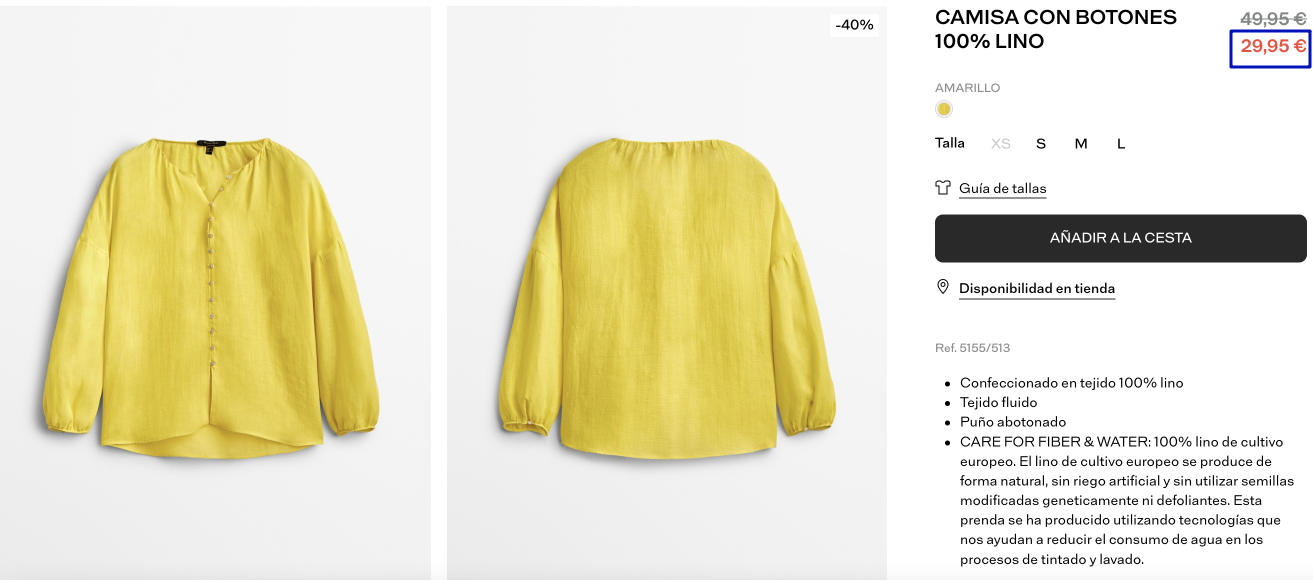The width and height of the screenshot is (1313, 580).
Task: Click the t-shirt size guide icon
Action: pos(943,187)
